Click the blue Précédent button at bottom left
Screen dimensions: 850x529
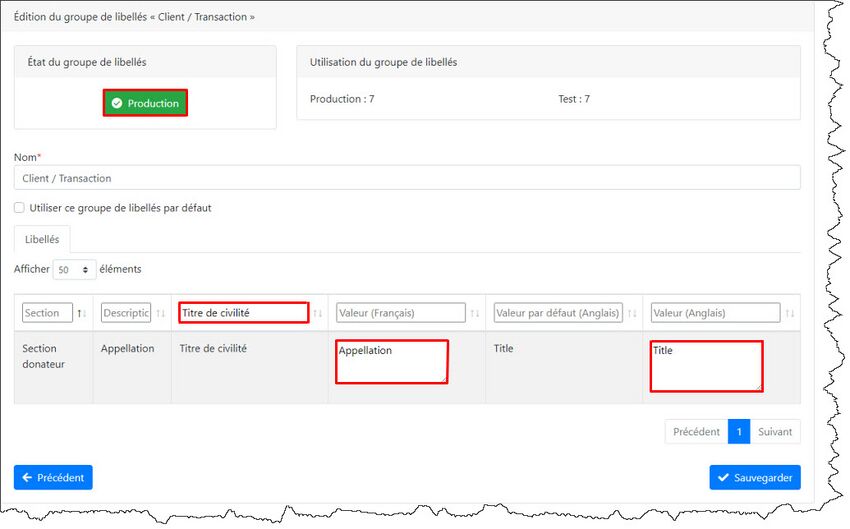(53, 478)
